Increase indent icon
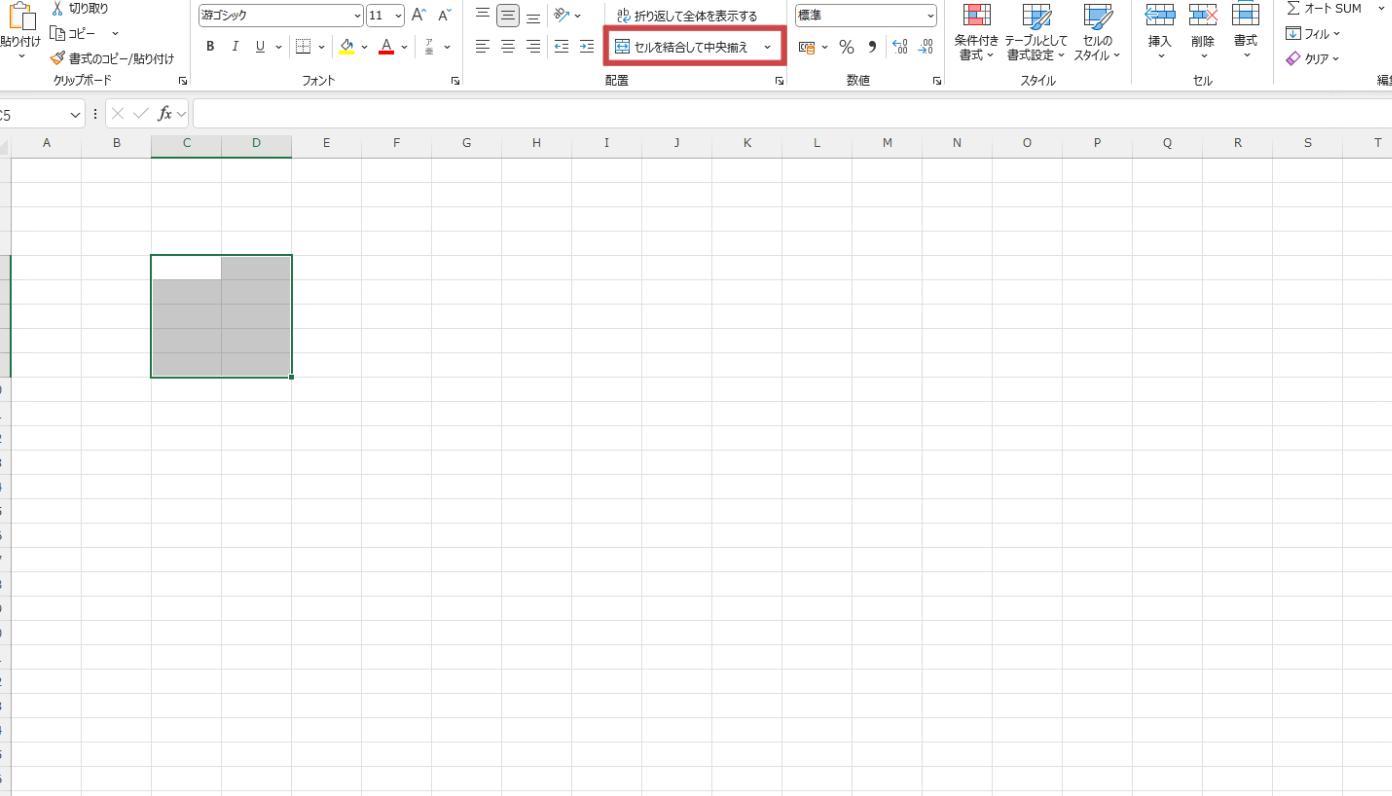 point(587,46)
